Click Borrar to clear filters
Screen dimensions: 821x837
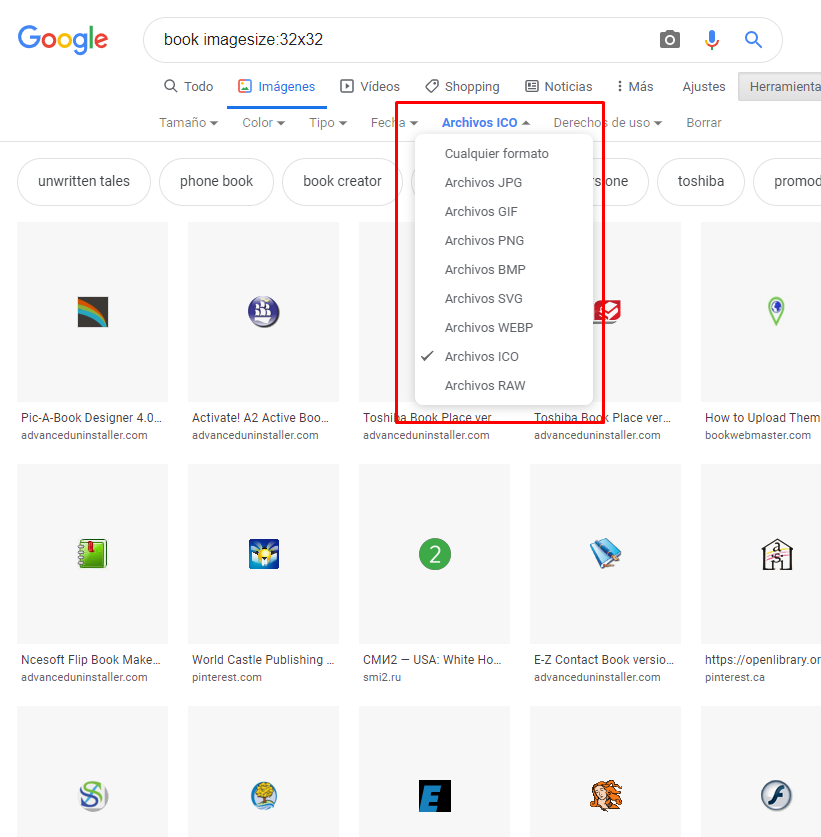coord(704,123)
